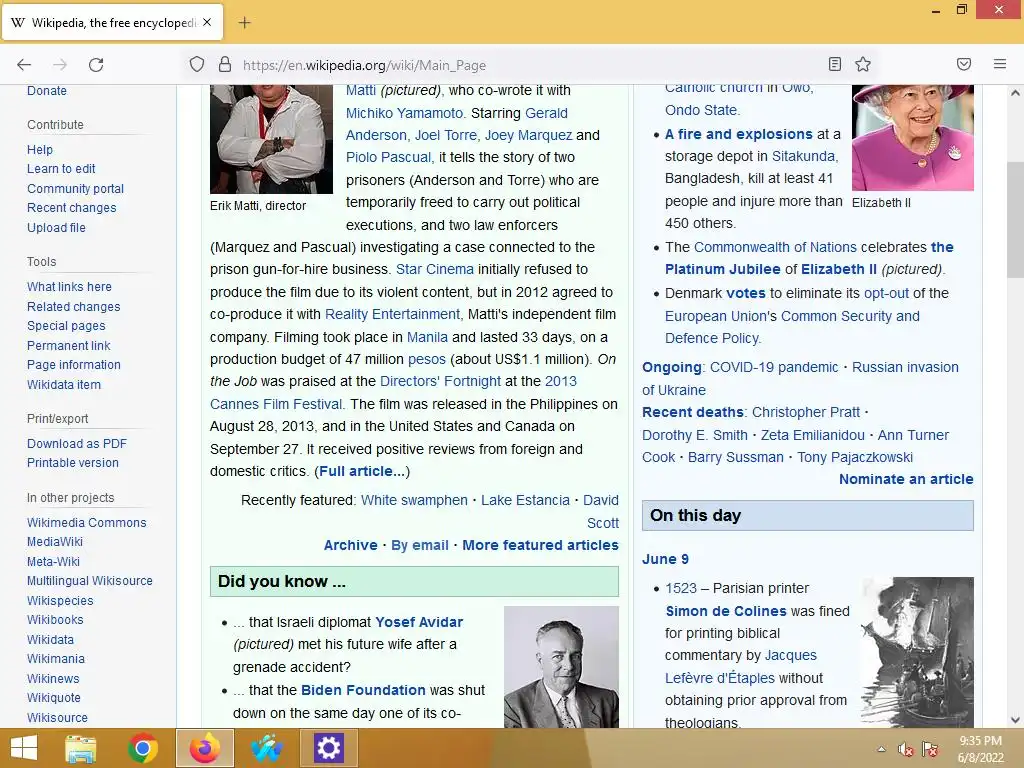The image size is (1024, 768).
Task: Click the By email link
Action: point(419,545)
